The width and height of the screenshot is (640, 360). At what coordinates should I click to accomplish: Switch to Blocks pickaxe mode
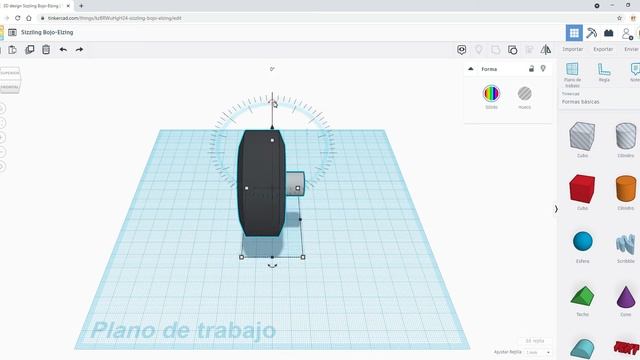pyautogui.click(x=591, y=33)
